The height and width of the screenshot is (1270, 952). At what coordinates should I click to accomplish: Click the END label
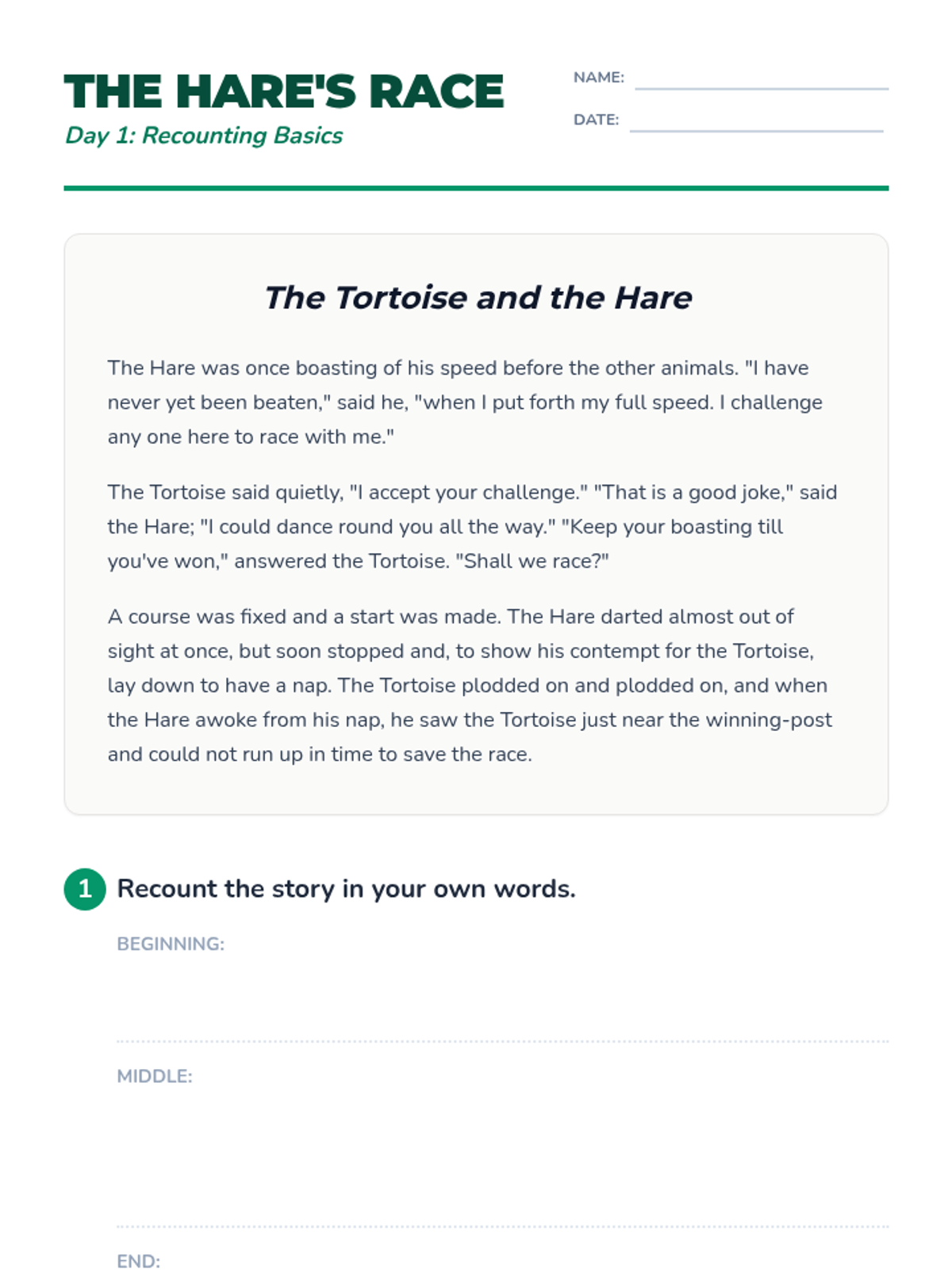click(139, 1261)
